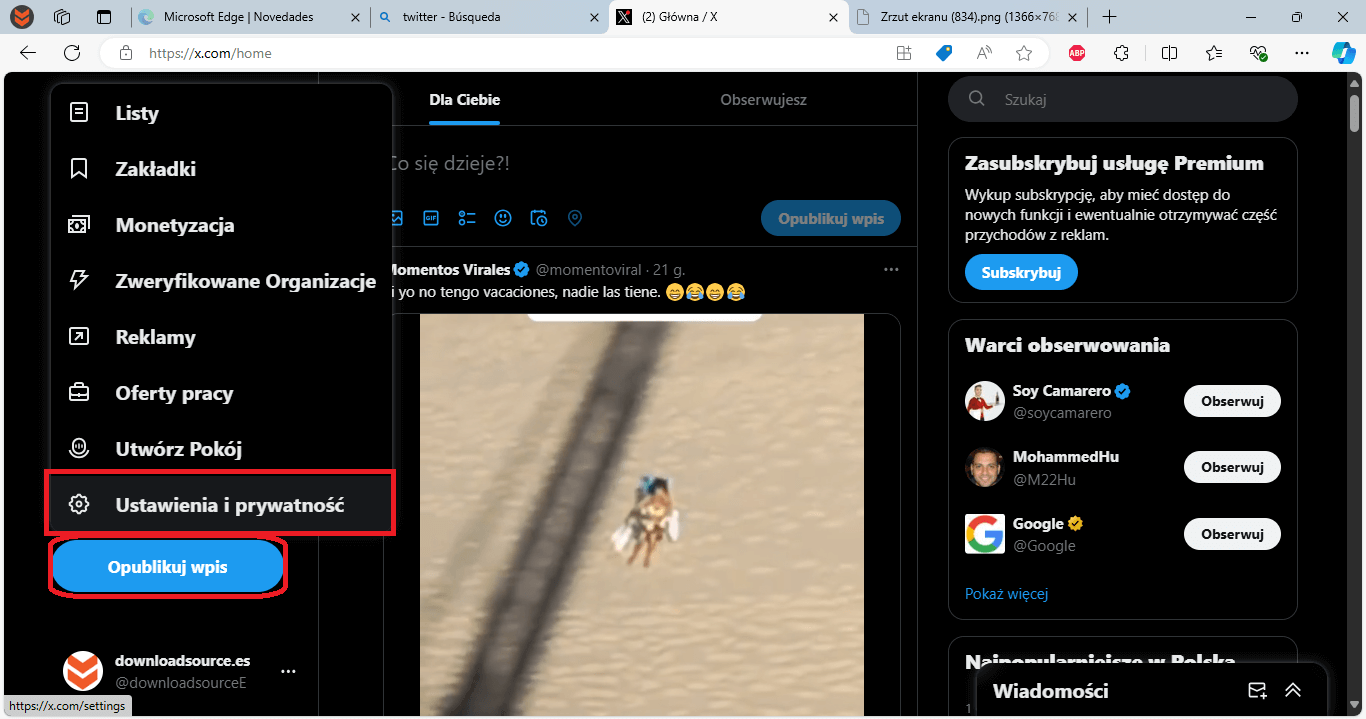Image resolution: width=1366 pixels, height=719 pixels.
Task: Open Zakładki bookmarks menu item
Action: [x=221, y=169]
